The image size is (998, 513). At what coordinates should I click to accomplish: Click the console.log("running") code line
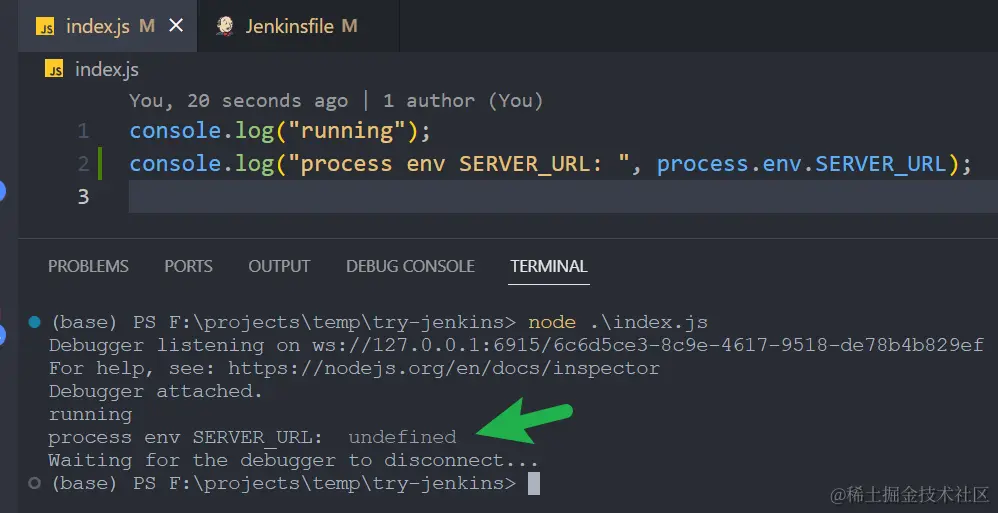(x=280, y=130)
